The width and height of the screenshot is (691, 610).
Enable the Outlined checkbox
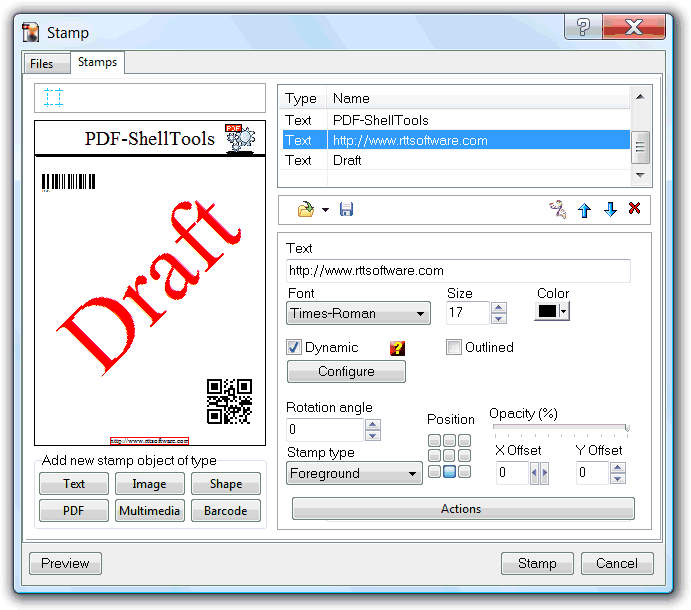[x=453, y=347]
